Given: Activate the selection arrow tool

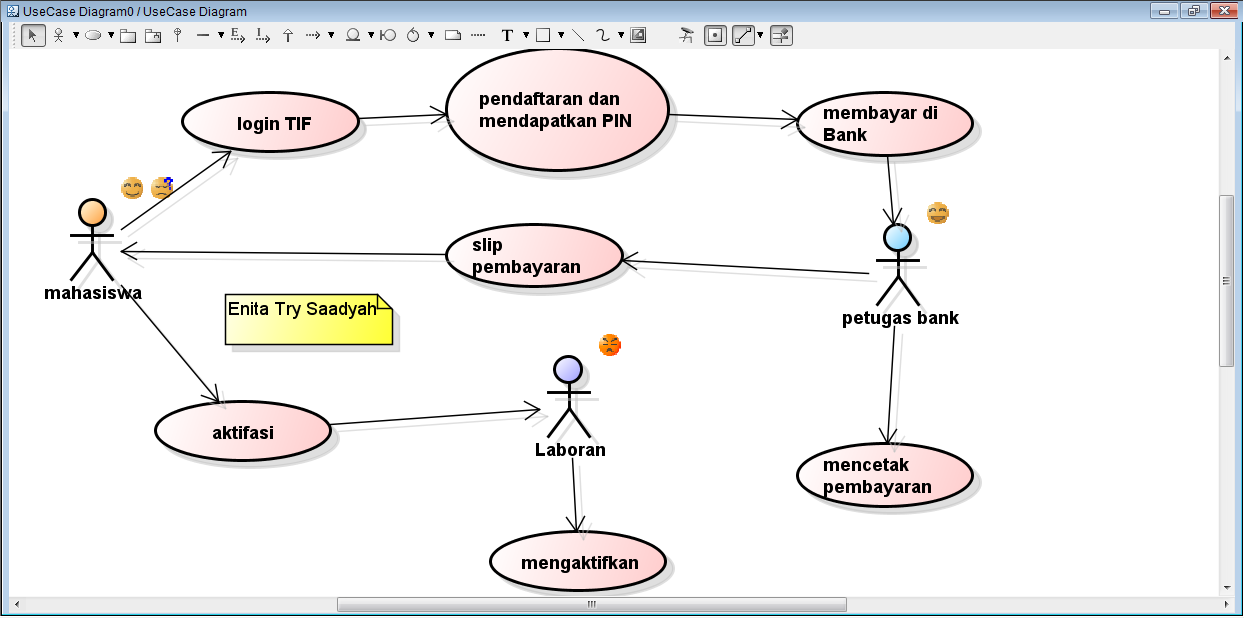Looking at the screenshot, I should [32, 35].
